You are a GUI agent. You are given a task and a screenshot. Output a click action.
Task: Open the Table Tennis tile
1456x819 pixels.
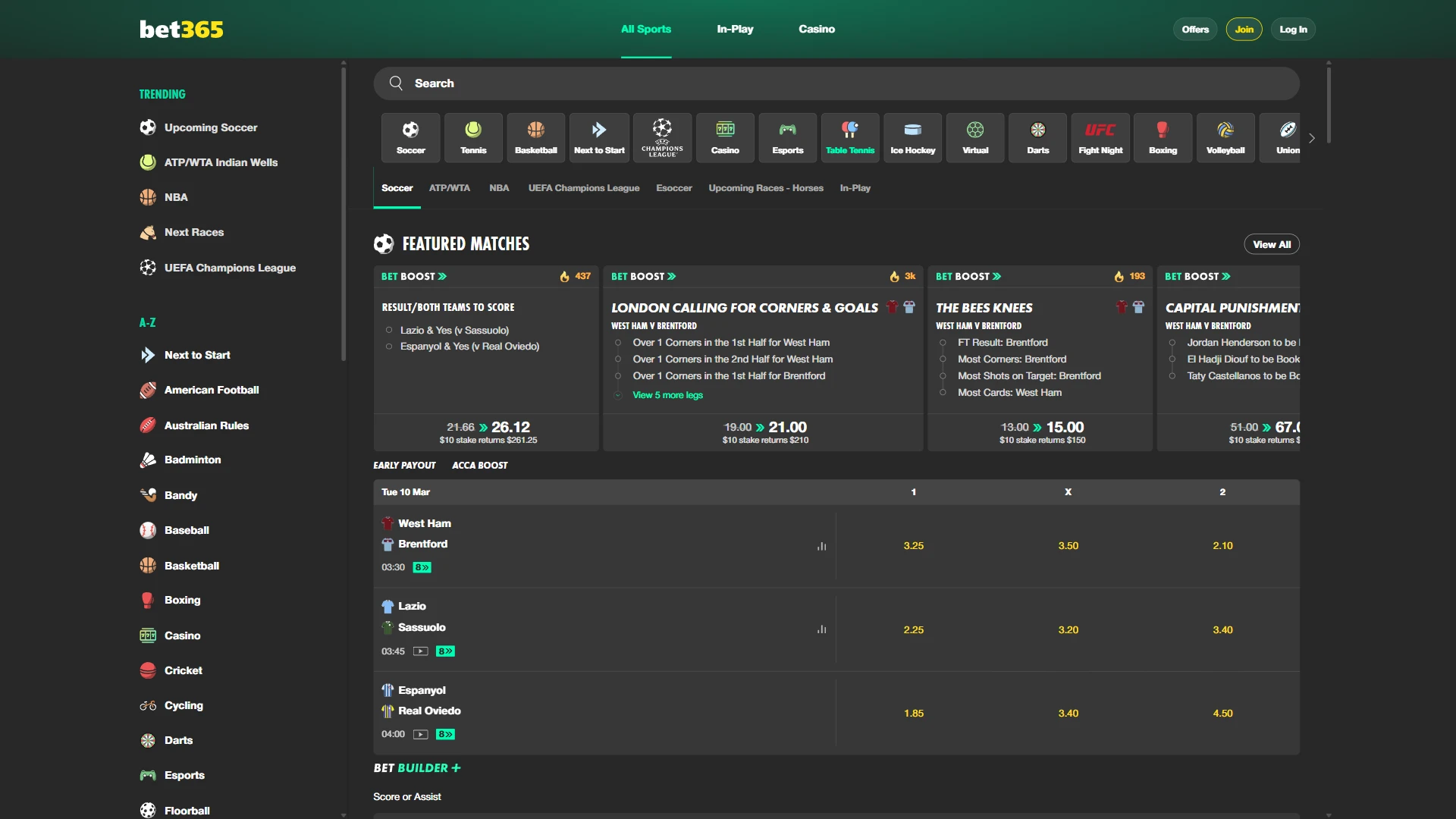pos(850,137)
